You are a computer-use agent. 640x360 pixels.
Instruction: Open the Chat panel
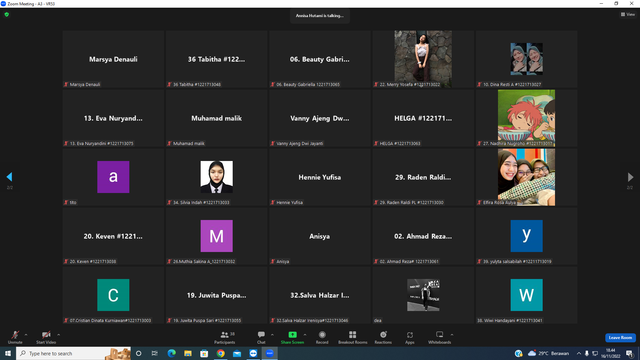point(261,337)
